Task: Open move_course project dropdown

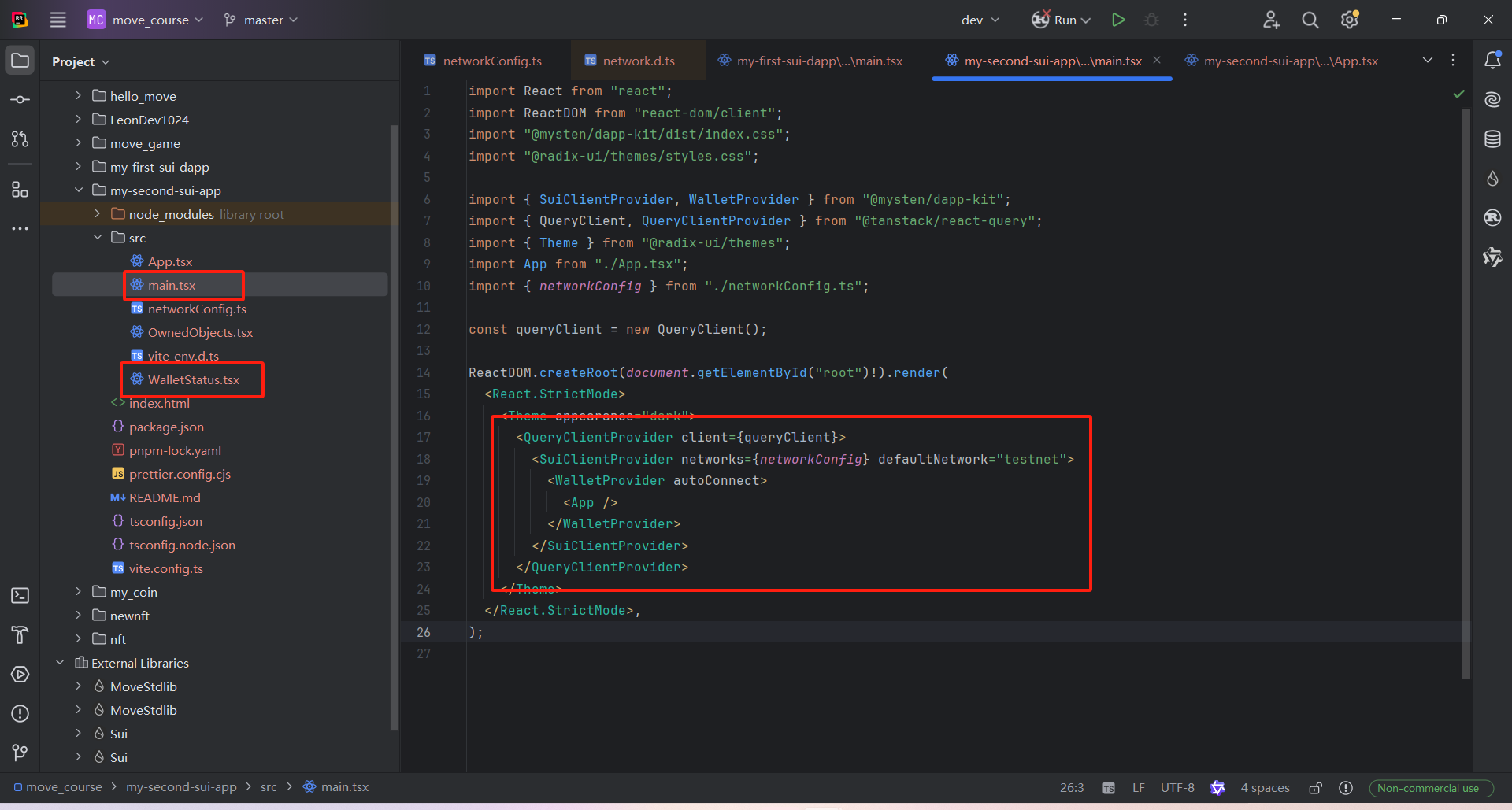Action: click(x=145, y=20)
